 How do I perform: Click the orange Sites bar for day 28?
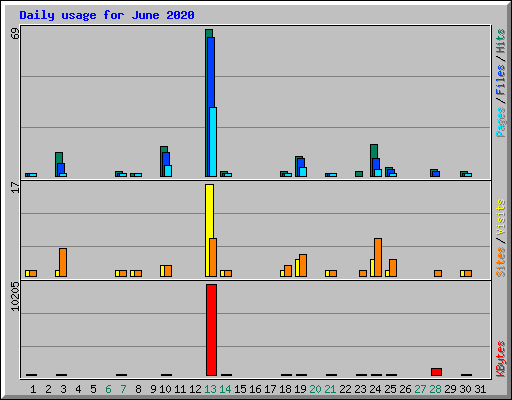(438, 273)
